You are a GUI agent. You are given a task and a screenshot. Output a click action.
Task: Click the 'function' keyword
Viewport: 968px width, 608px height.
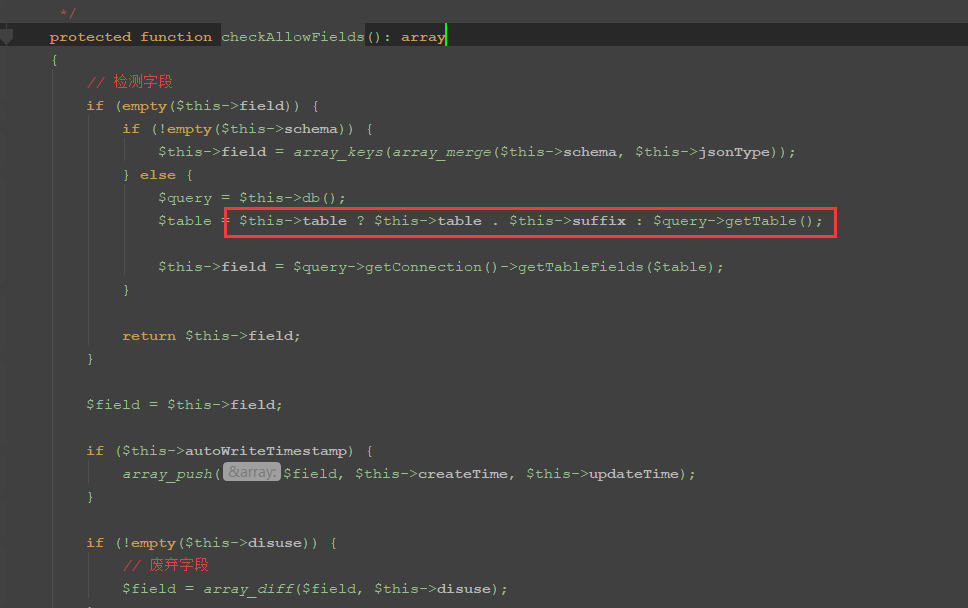pyautogui.click(x=176, y=37)
